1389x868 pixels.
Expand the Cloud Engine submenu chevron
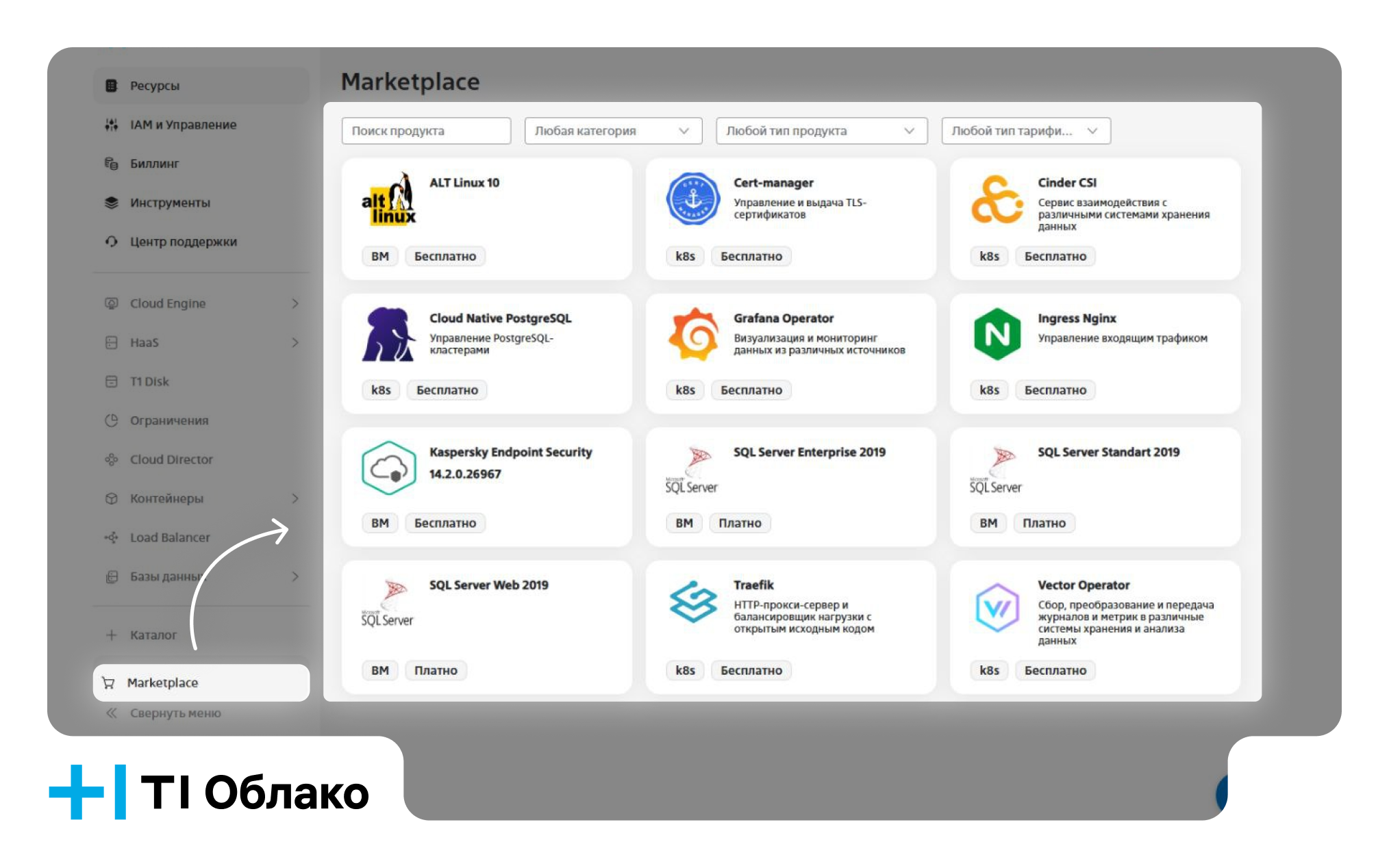295,303
